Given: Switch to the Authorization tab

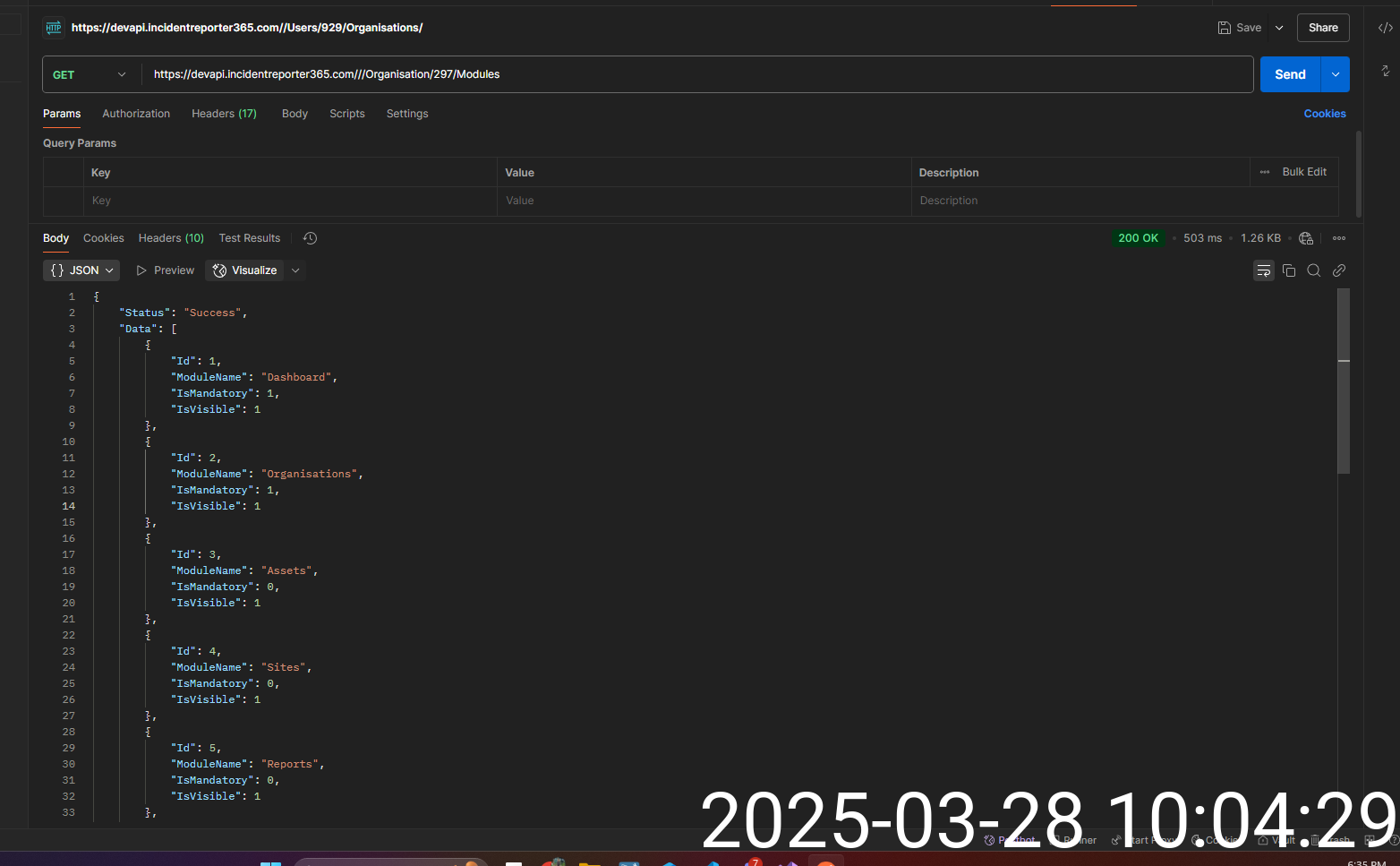Looking at the screenshot, I should (136, 114).
